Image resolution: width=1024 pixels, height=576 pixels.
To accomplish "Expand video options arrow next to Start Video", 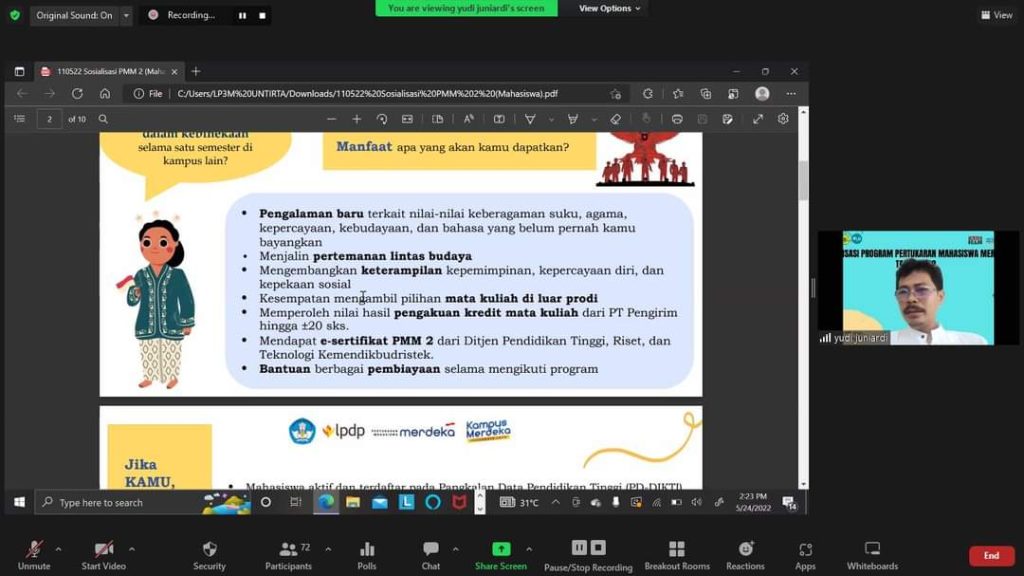I will point(132,549).
